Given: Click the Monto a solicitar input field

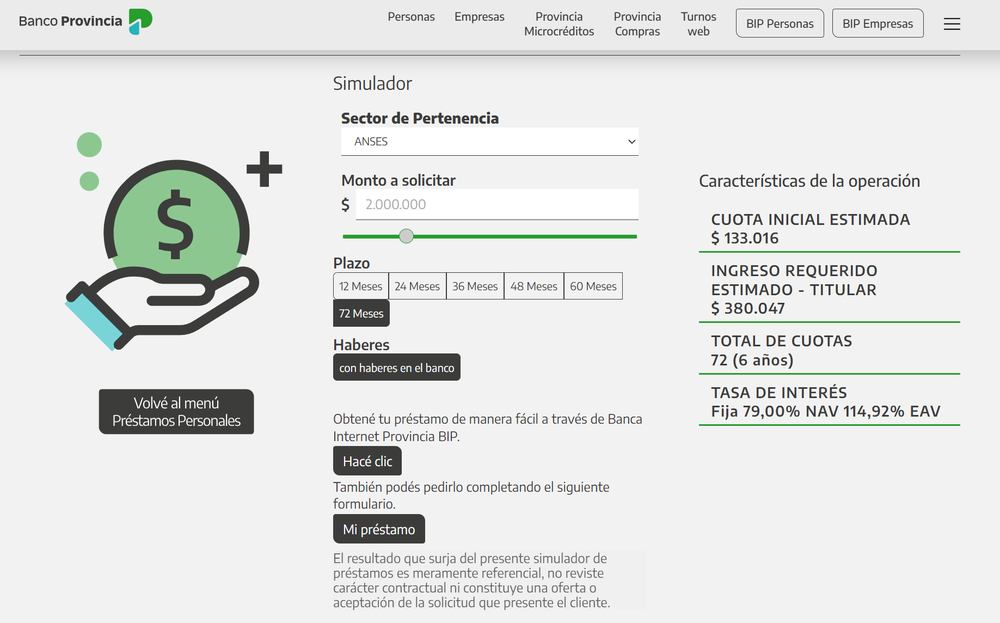Looking at the screenshot, I should (497, 204).
